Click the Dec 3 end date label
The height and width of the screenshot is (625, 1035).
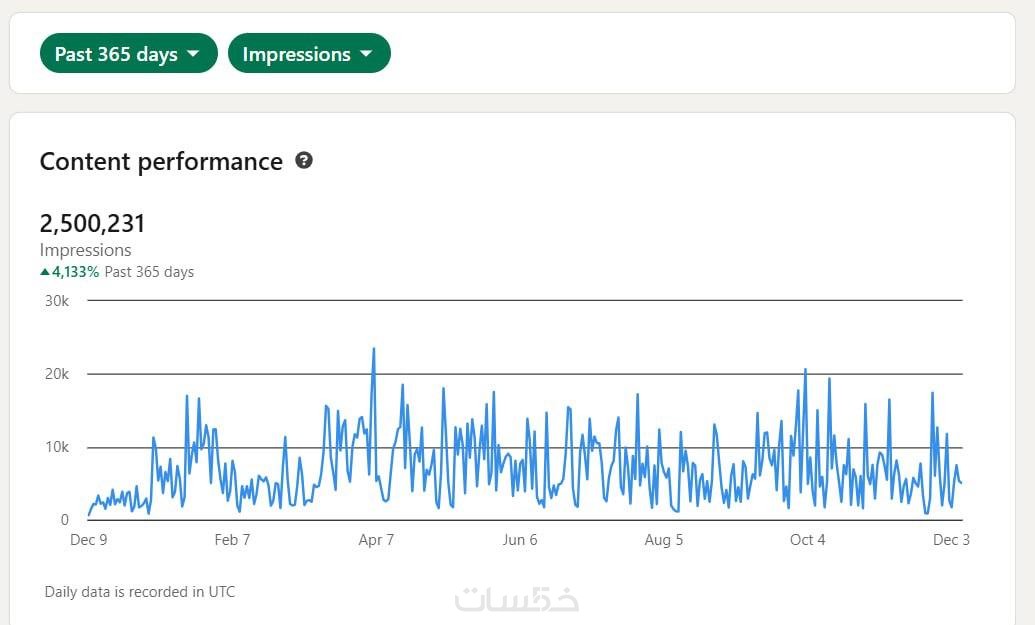951,540
